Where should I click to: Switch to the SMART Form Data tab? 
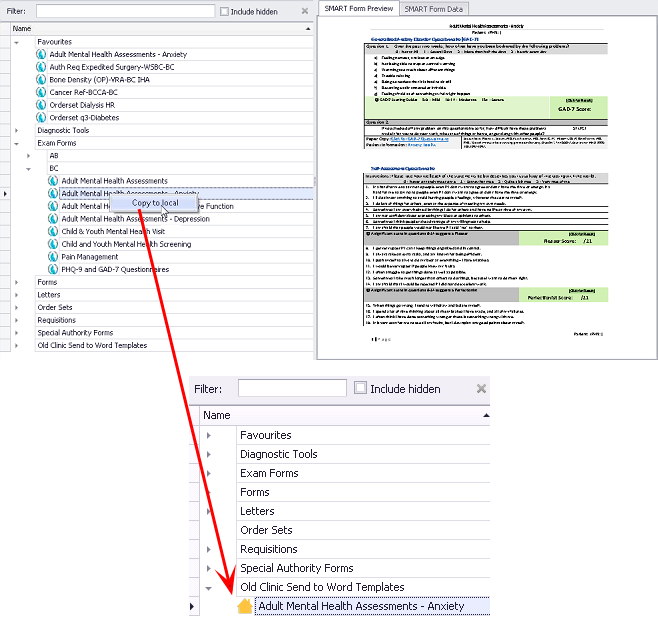coord(433,9)
